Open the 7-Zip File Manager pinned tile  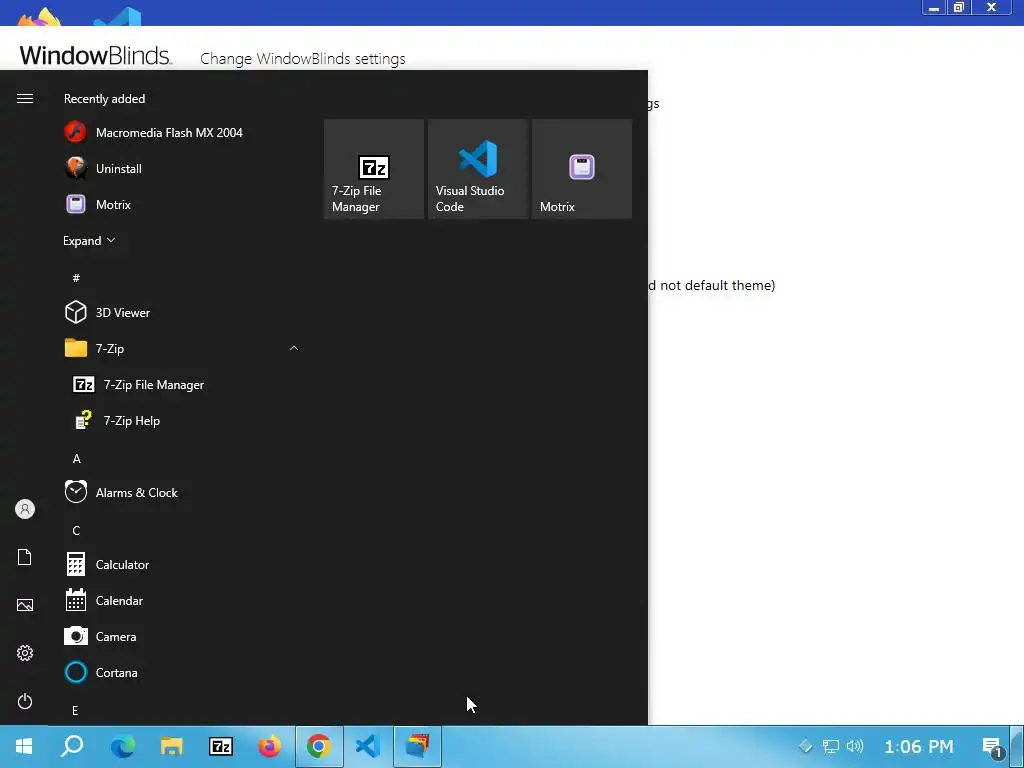[374, 169]
